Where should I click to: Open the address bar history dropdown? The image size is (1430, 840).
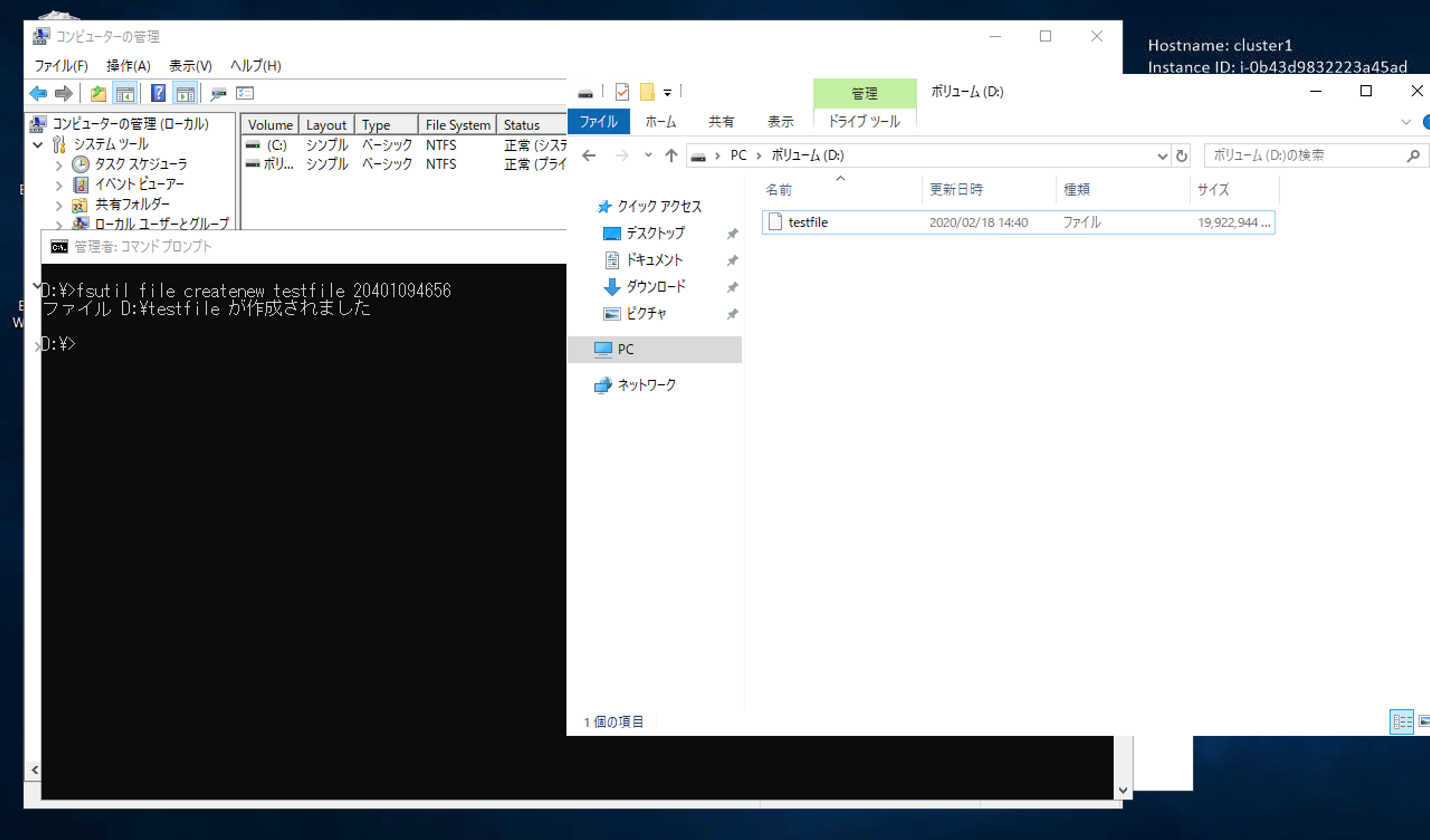pyautogui.click(x=1161, y=155)
